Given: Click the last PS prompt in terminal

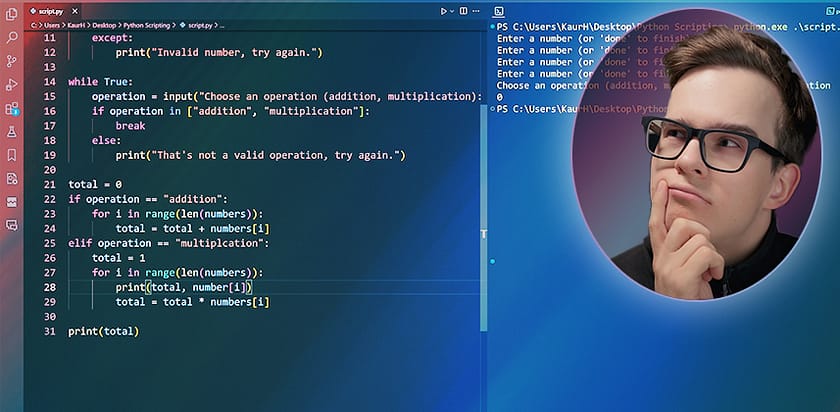Looking at the screenshot, I should click(581, 109).
